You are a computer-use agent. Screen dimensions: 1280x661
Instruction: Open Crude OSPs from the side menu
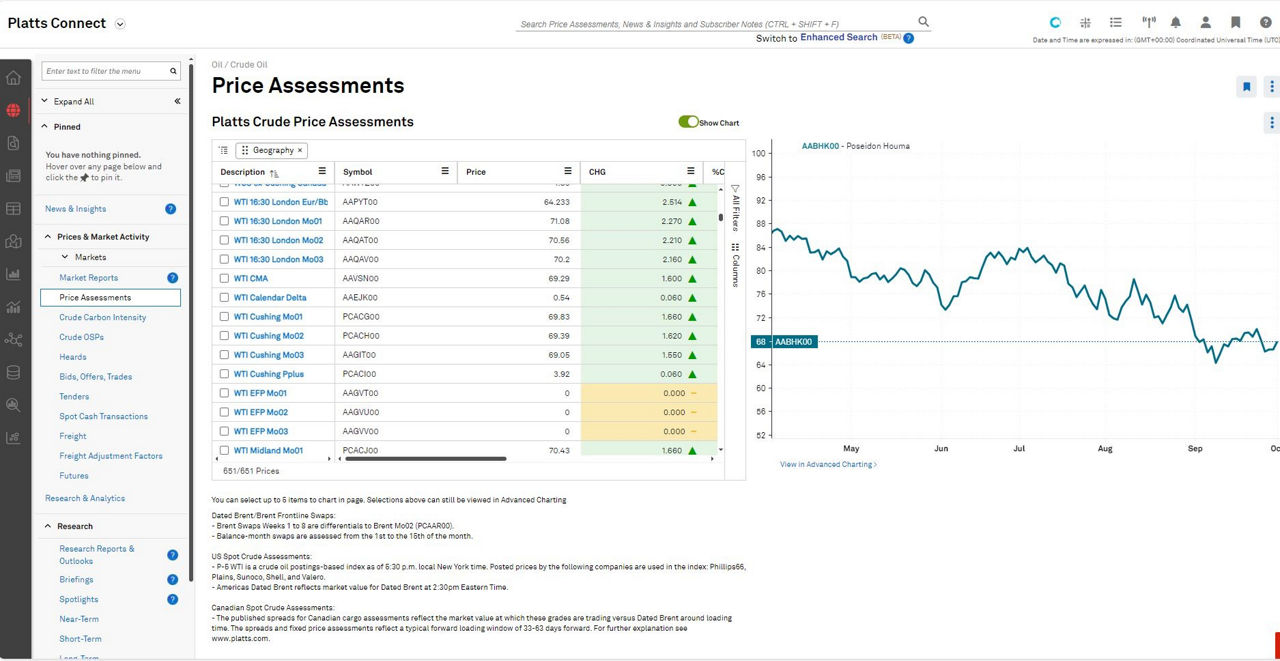(x=81, y=337)
